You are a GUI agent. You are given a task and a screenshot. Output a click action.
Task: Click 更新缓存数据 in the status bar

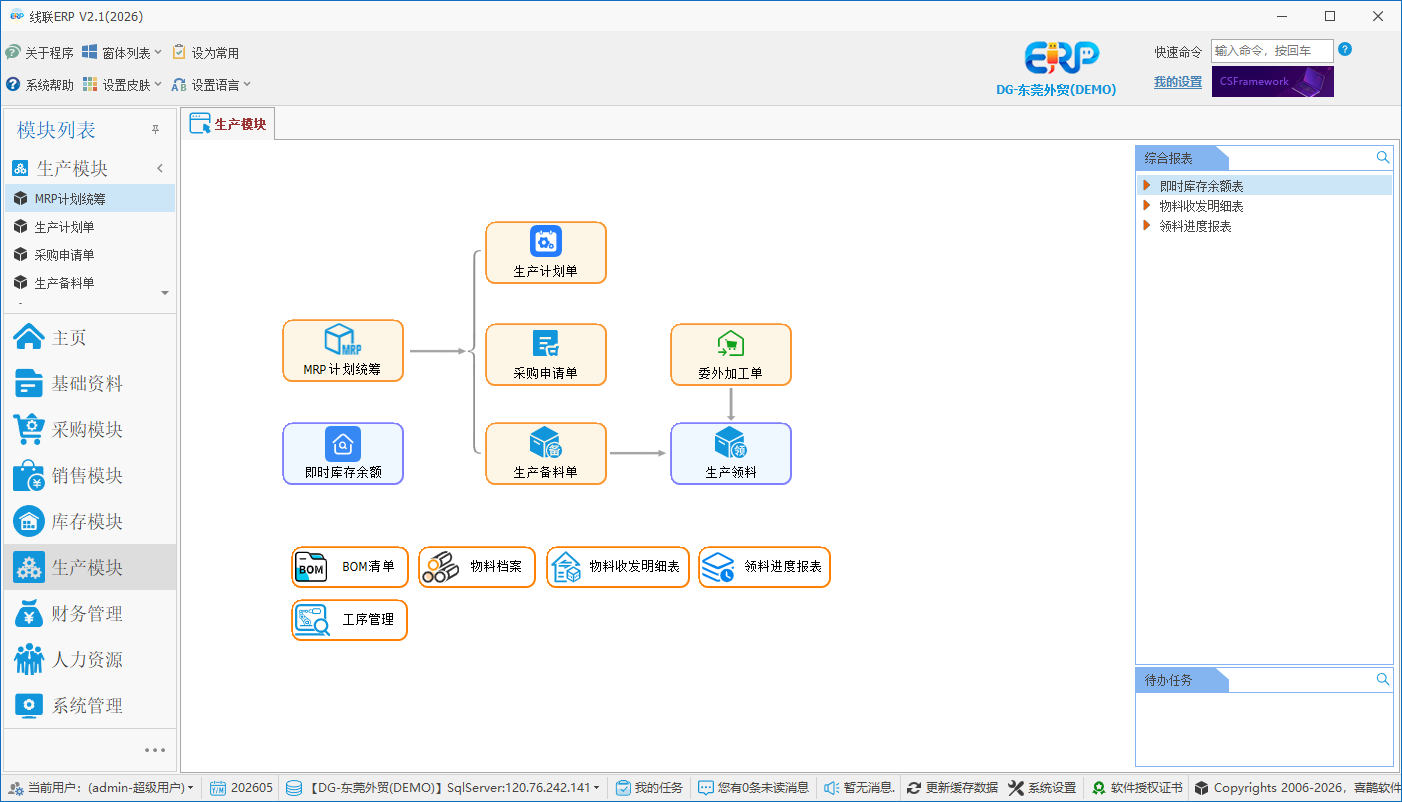[x=952, y=788]
